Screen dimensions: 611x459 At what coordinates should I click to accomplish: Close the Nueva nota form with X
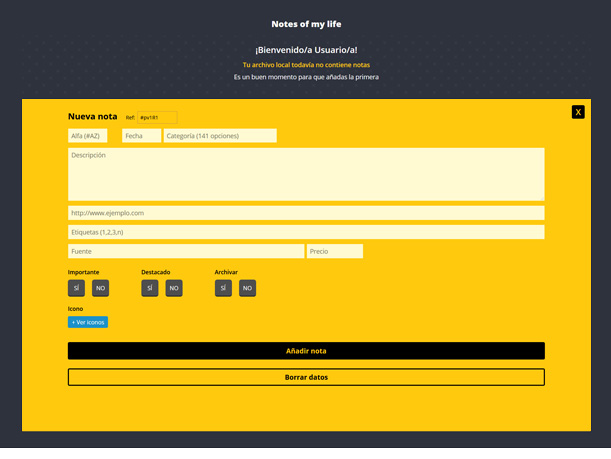(x=578, y=112)
